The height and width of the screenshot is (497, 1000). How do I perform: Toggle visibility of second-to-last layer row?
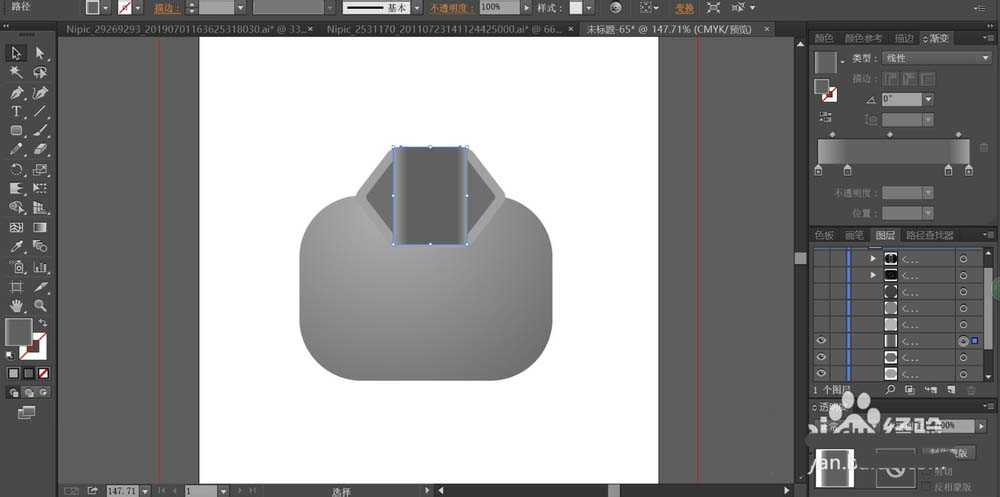820,357
